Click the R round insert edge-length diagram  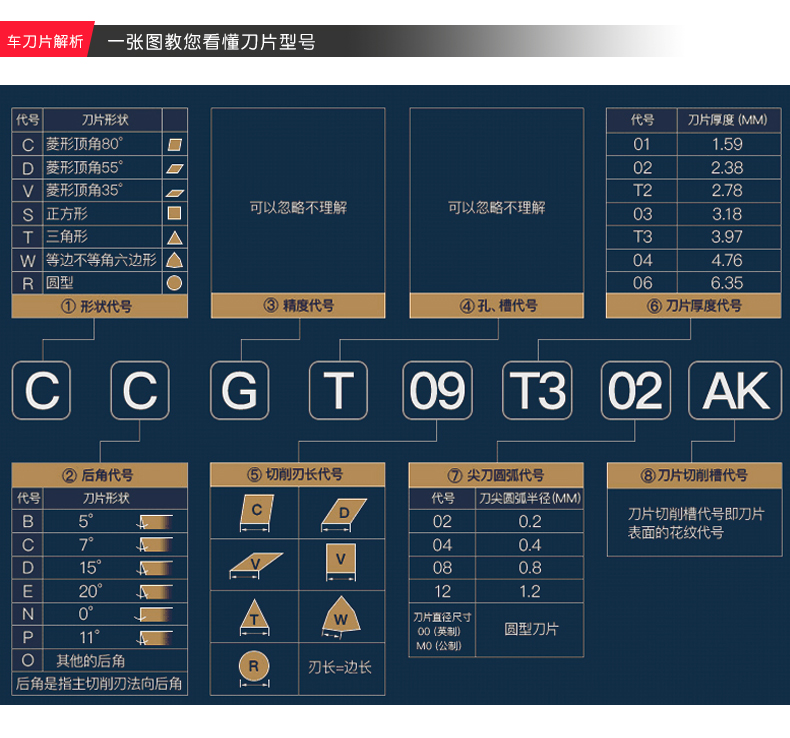click(254, 668)
